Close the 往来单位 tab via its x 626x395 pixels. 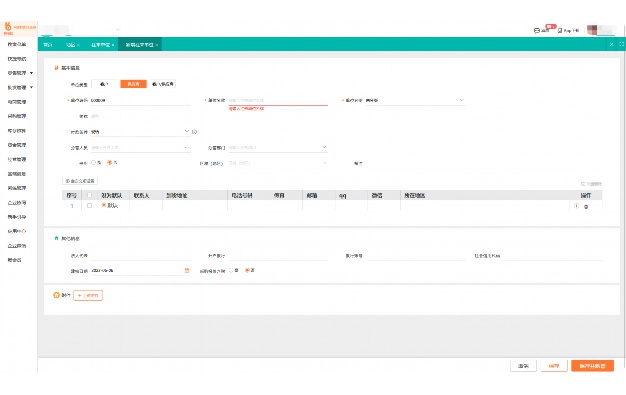tap(113, 45)
